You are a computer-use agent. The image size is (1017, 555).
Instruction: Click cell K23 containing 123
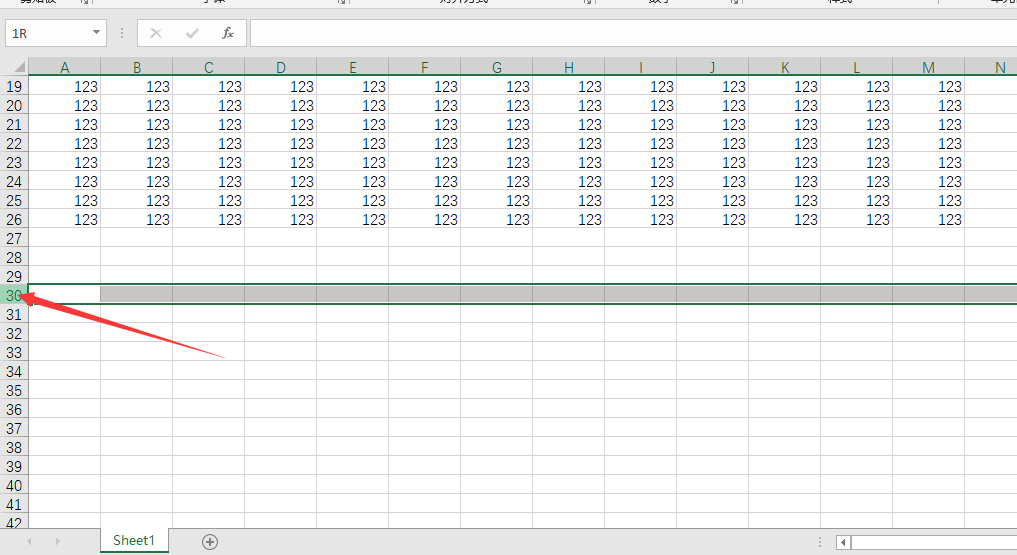pyautogui.click(x=785, y=162)
